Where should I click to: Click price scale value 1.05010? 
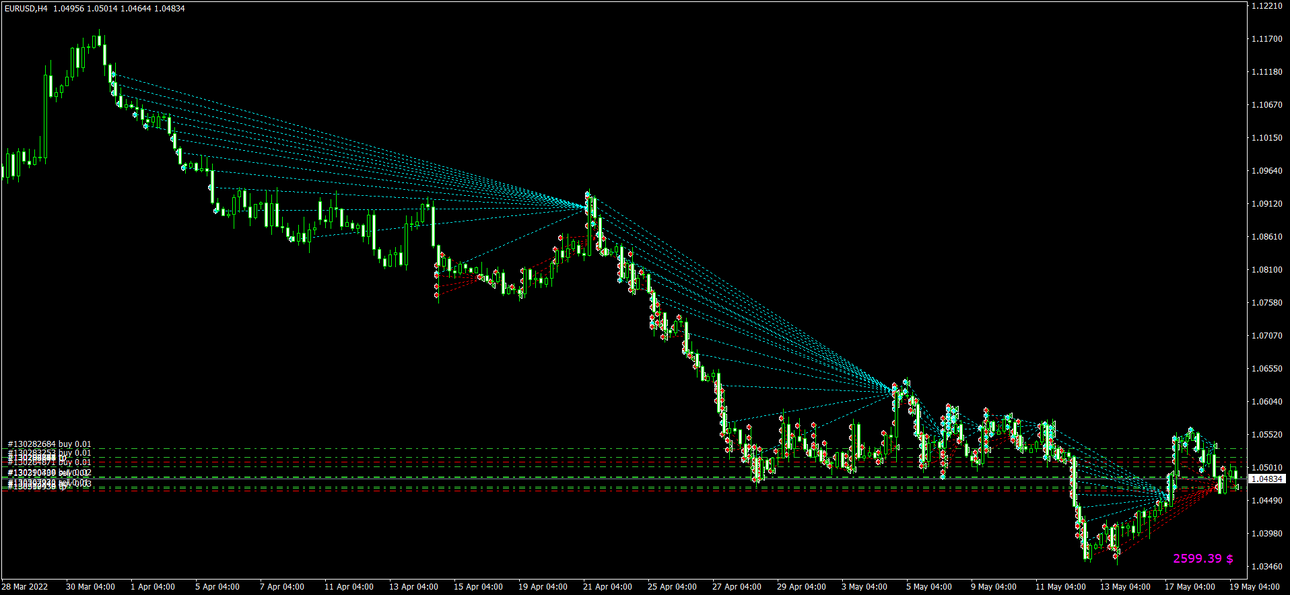pos(1266,468)
